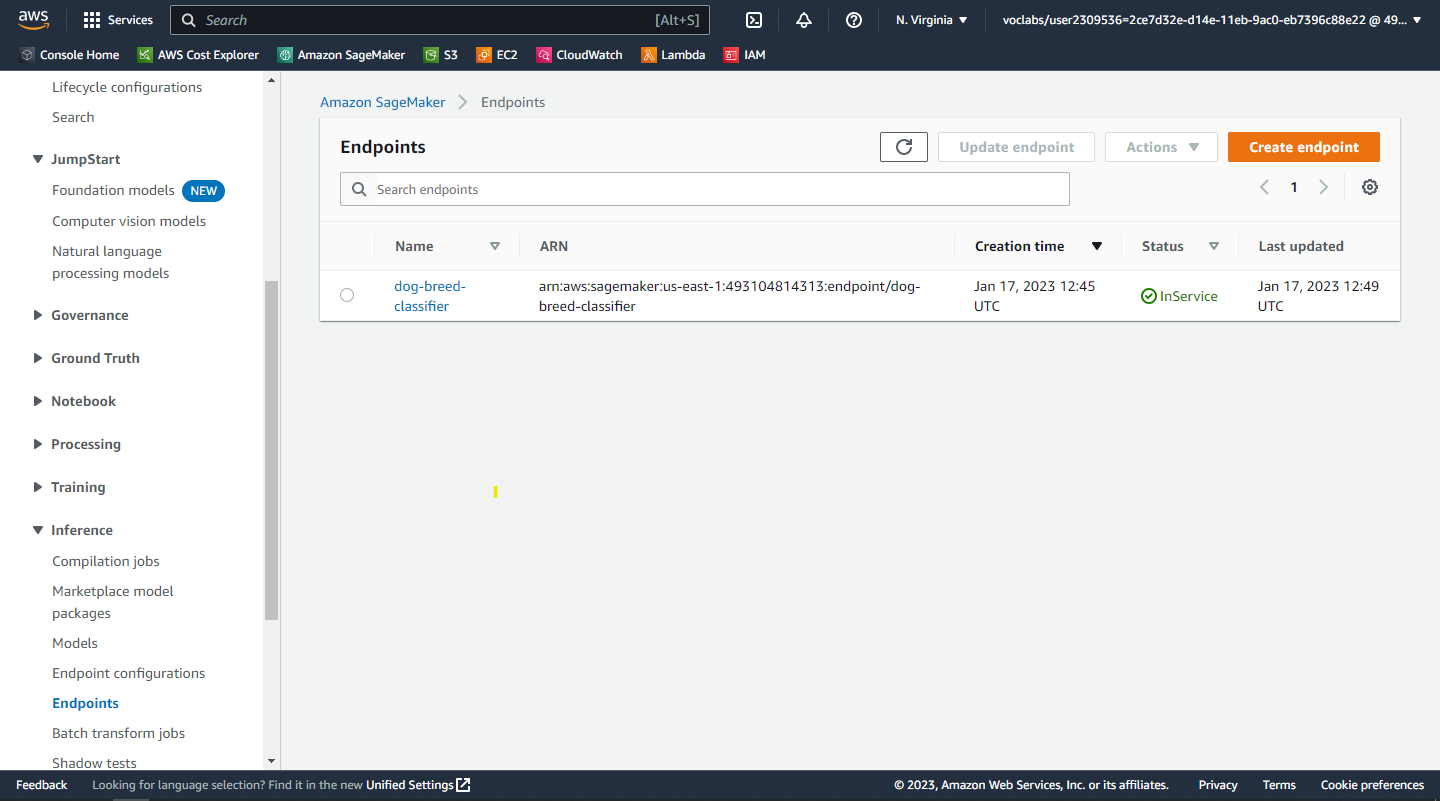Viewport: 1440px width, 801px height.
Task: Refresh the endpoints list
Action: [904, 147]
